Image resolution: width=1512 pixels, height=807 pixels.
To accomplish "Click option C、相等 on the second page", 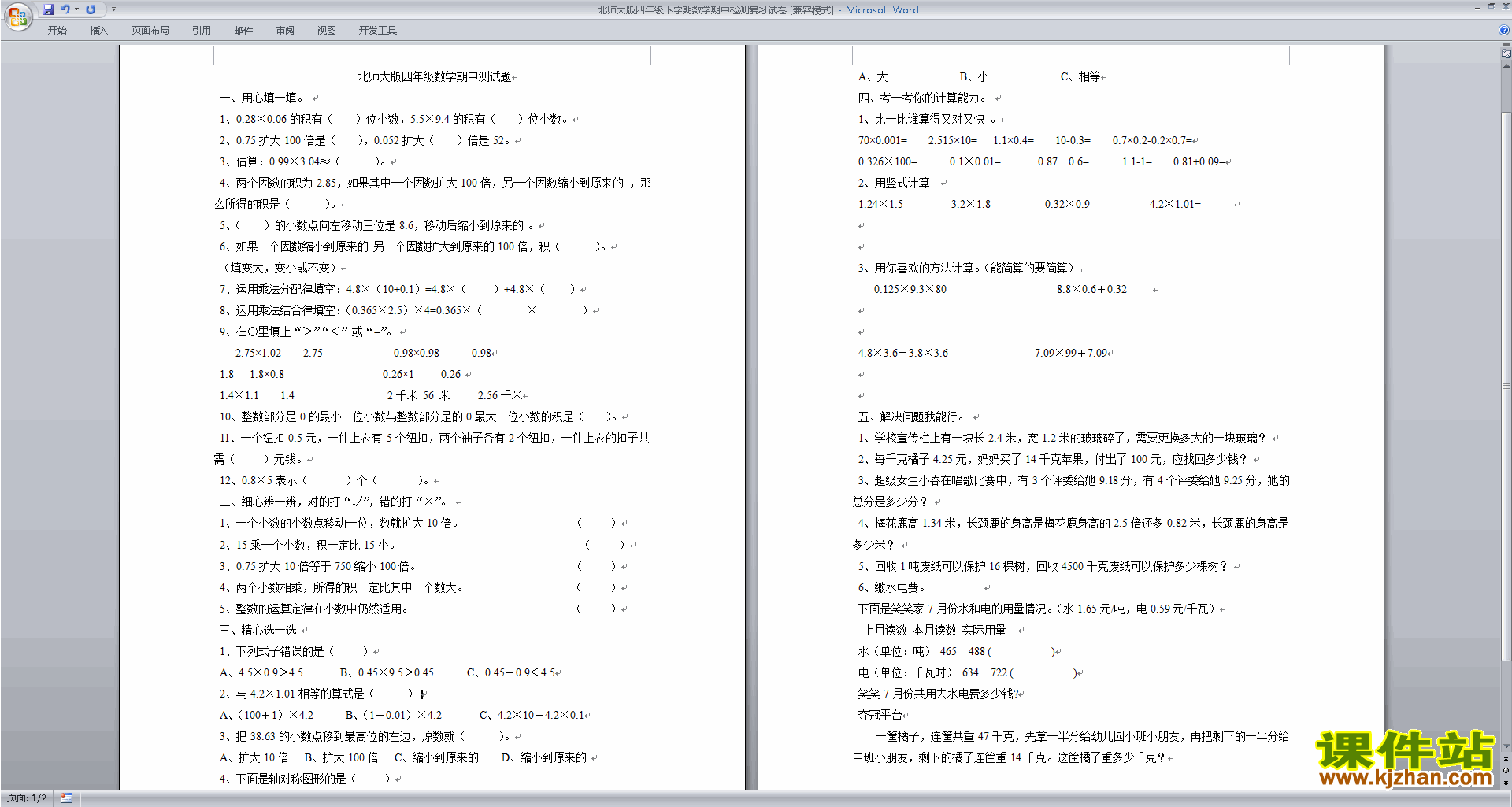I will (x=1080, y=76).
